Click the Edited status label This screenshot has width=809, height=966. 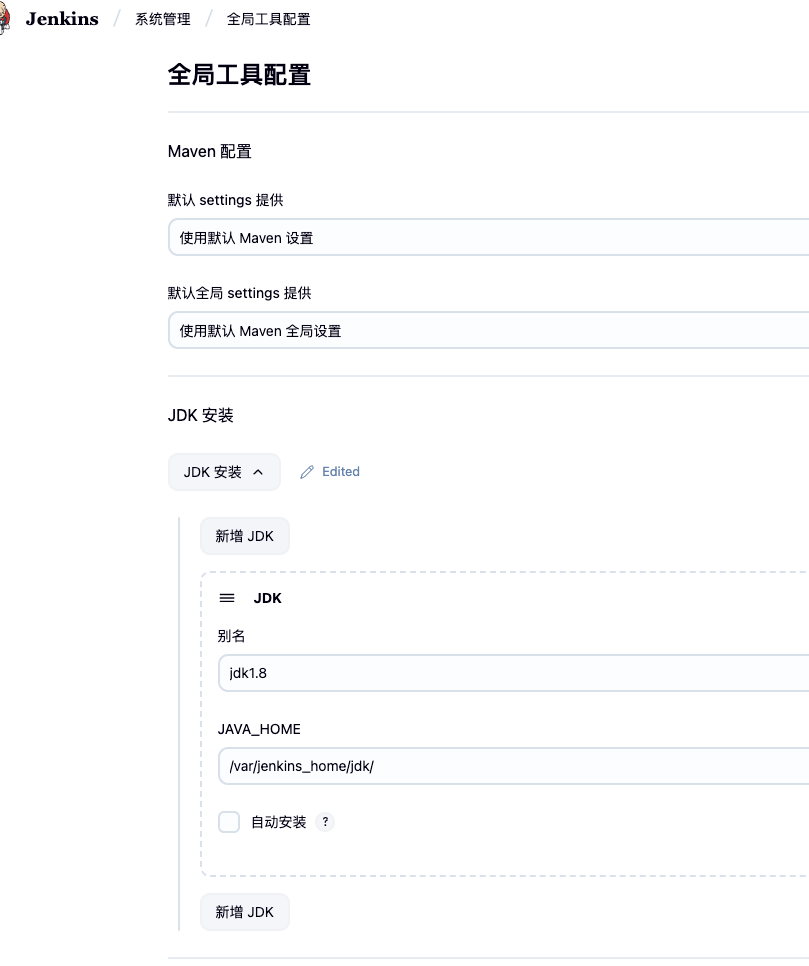coord(341,472)
